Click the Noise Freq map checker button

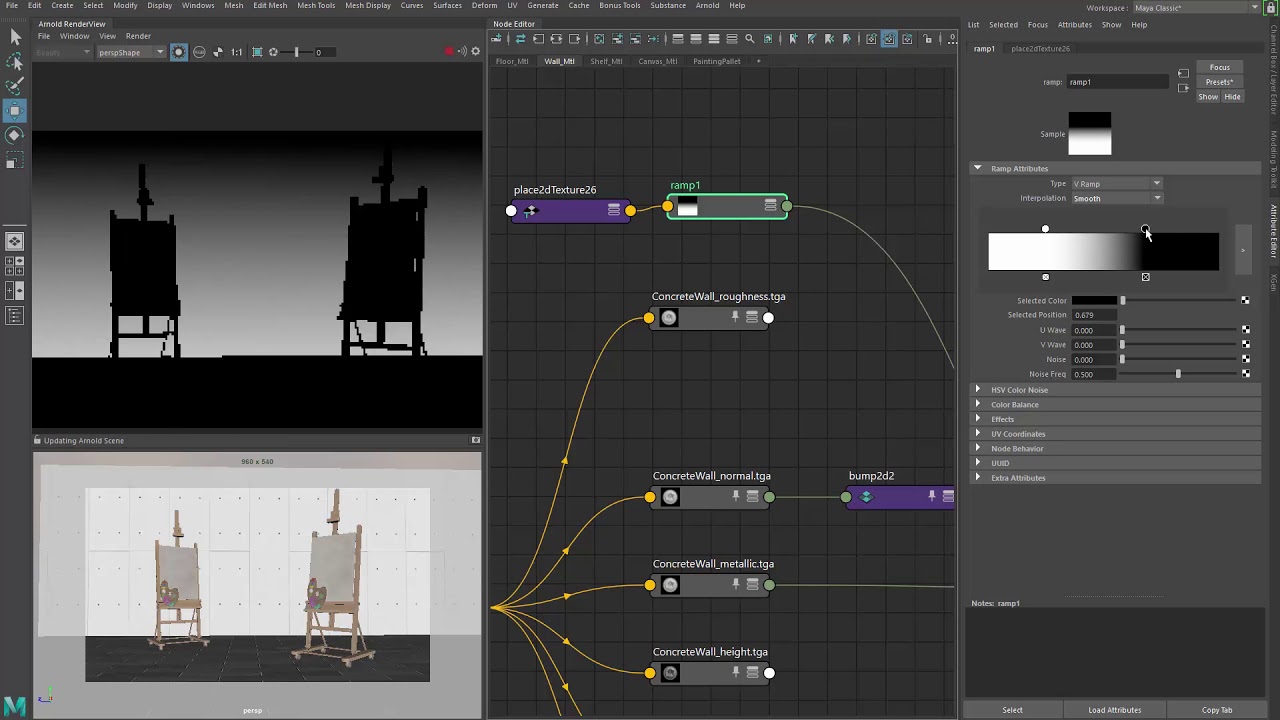tap(1245, 374)
